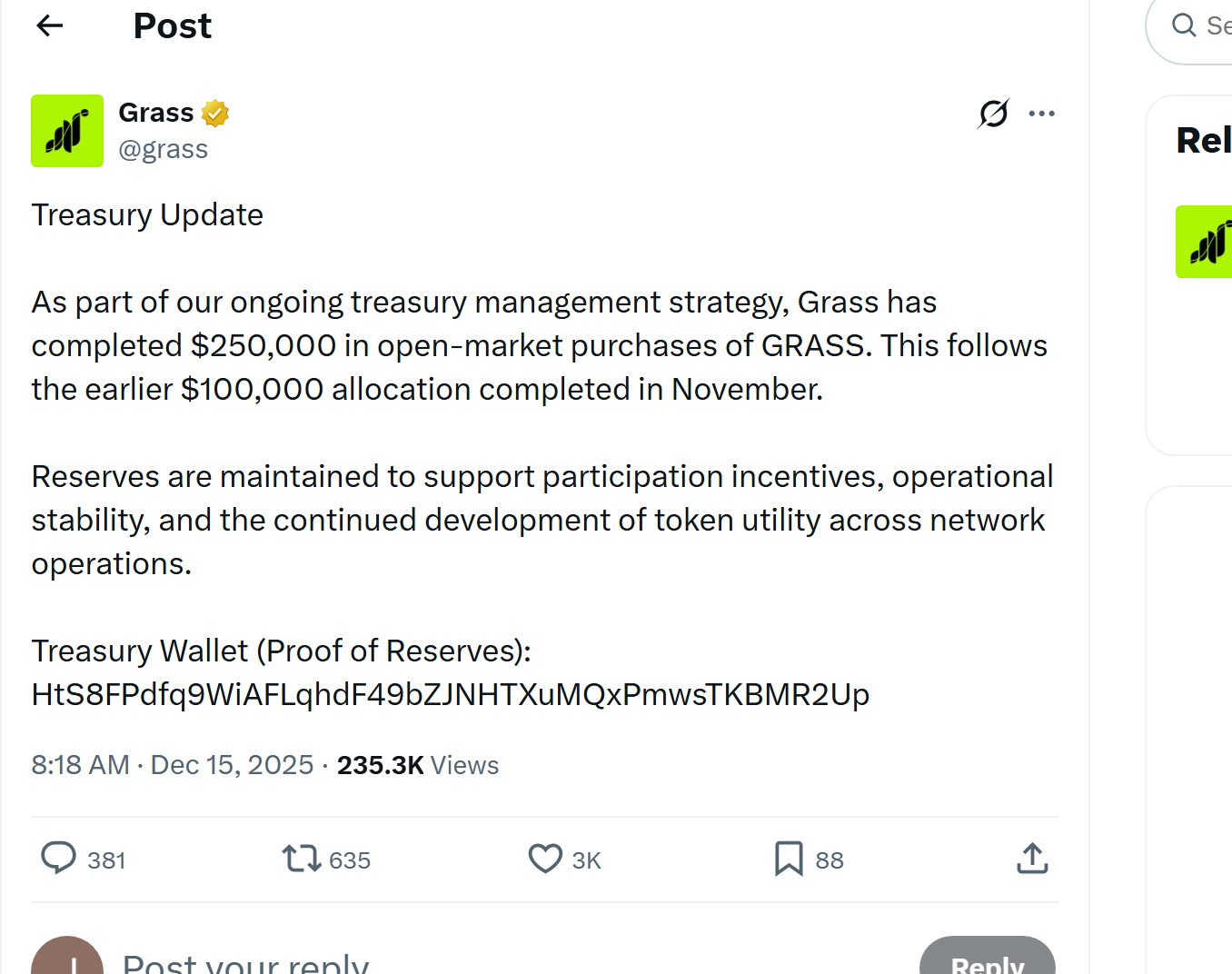
Task: Click Grass's green profile avatar
Action: click(67, 131)
